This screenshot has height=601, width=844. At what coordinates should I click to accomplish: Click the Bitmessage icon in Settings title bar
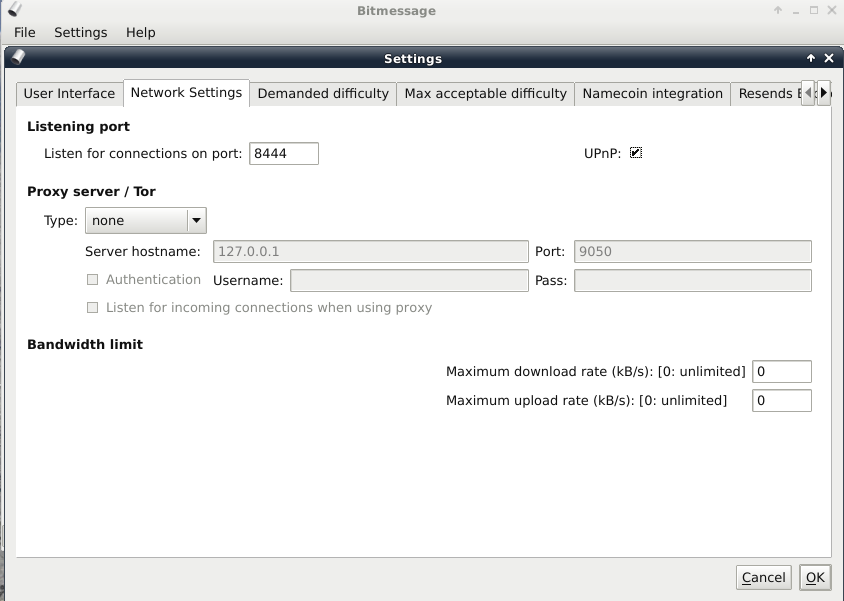[x=18, y=57]
